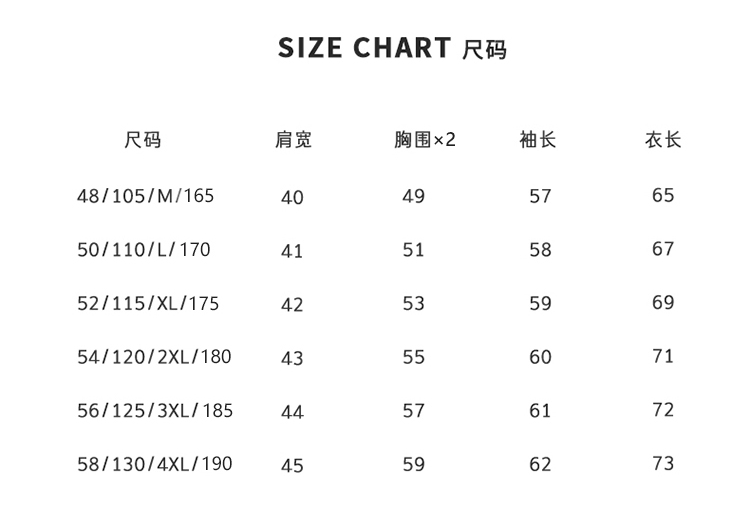Select the 衣长 column header
The height and width of the screenshot is (510, 750).
pos(662,140)
